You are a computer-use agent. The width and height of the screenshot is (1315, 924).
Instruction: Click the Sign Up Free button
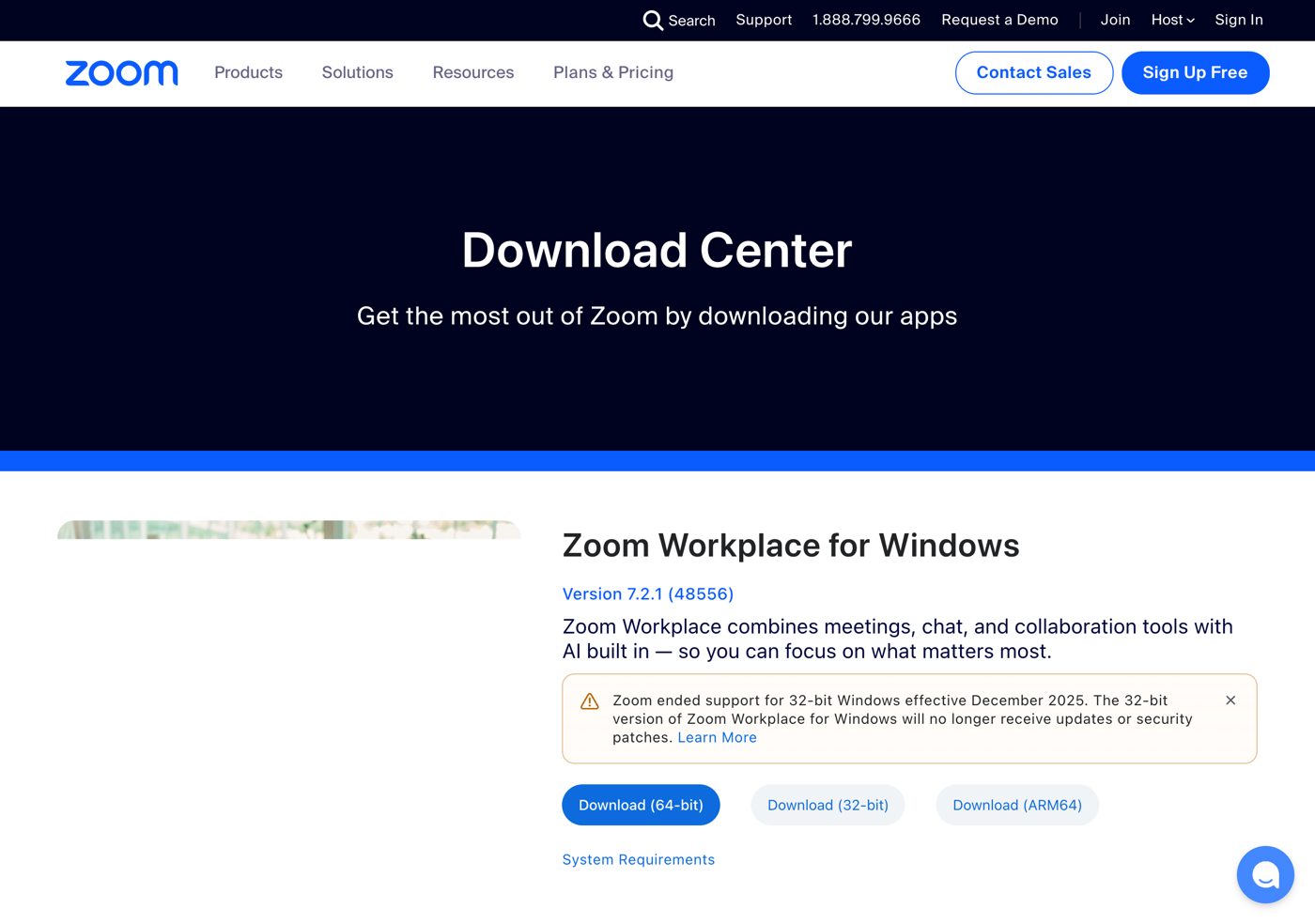click(1195, 73)
